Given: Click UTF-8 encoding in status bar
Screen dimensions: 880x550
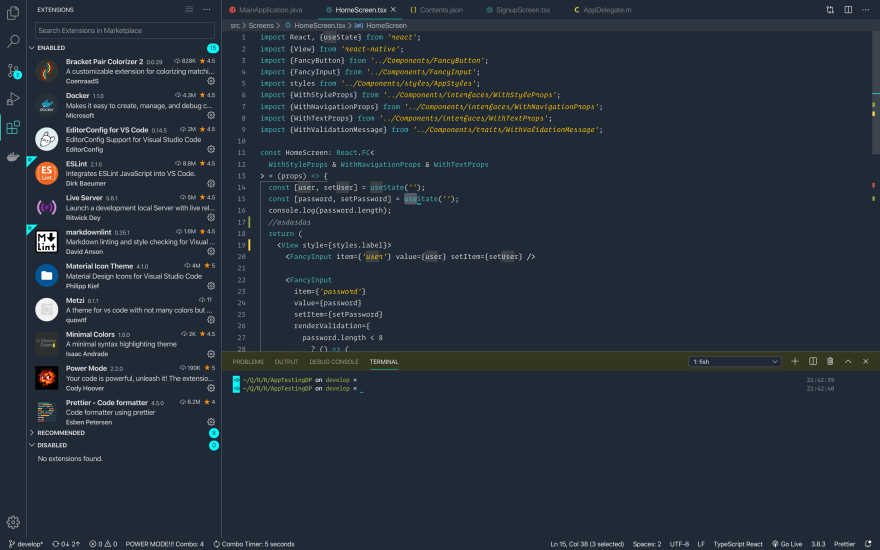Looking at the screenshot, I should tap(679, 544).
